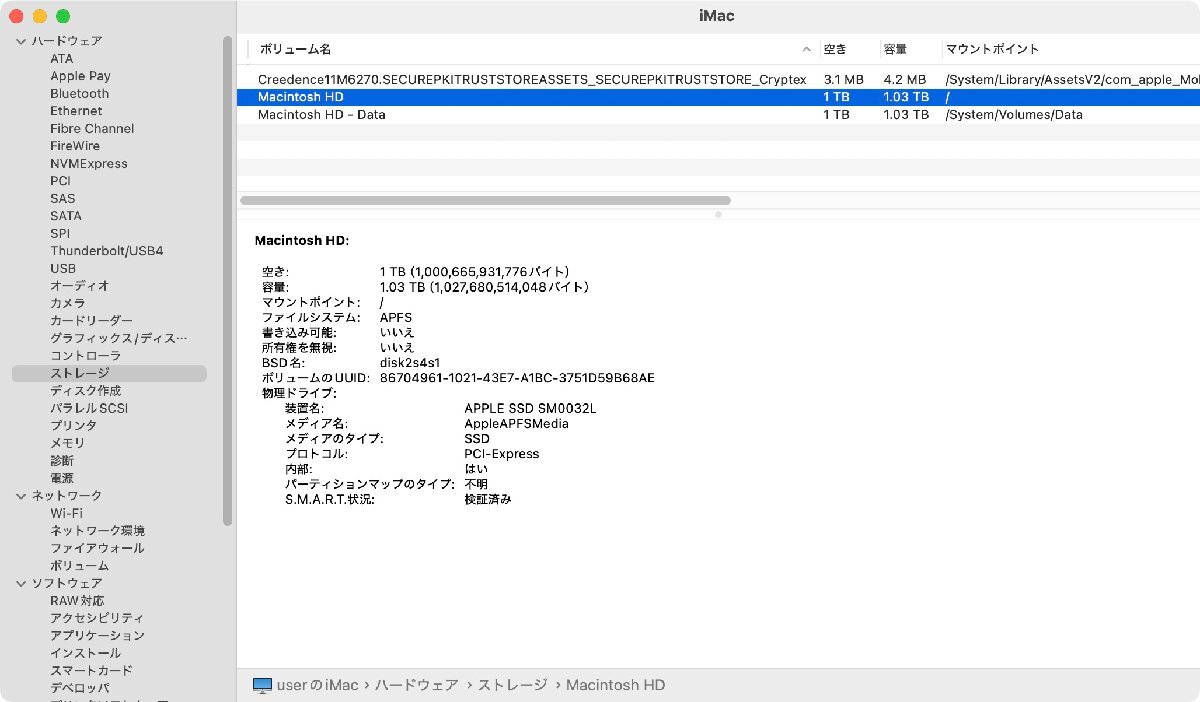Select Bluetooth in the sidebar
This screenshot has width=1200, height=702.
79,93
